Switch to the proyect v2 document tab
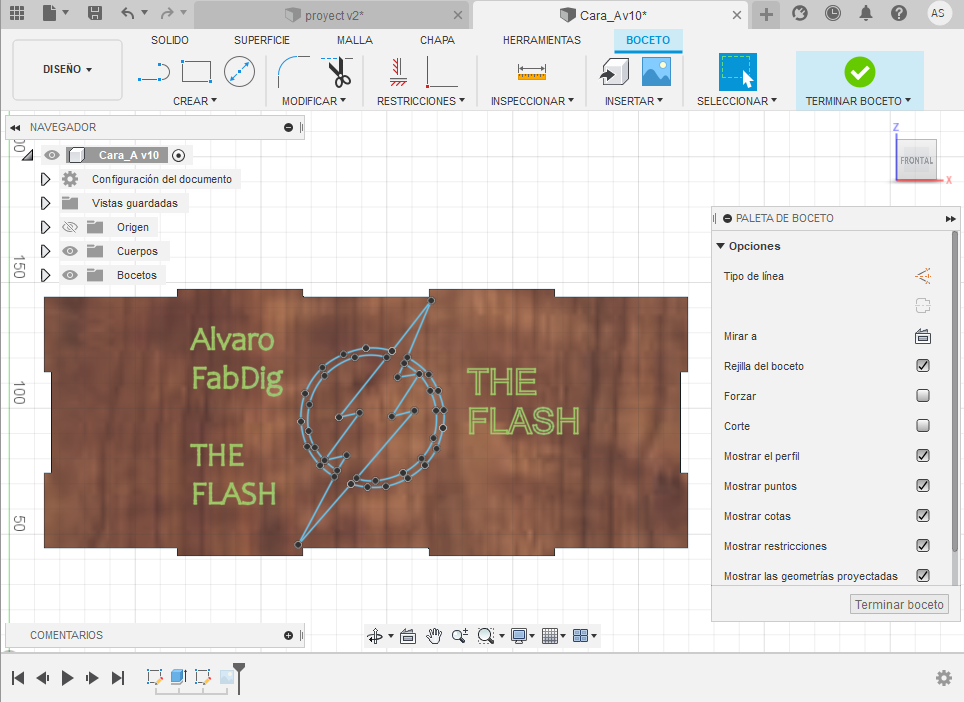 (334, 15)
